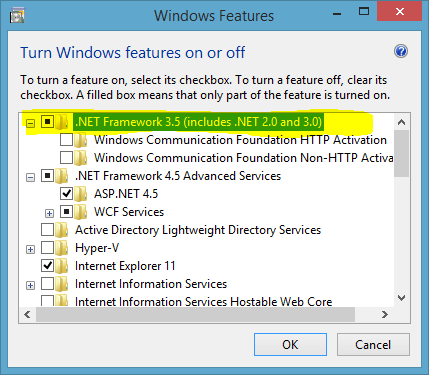Click the .NET Framework 3.5 folder icon
429x375 pixels.
click(x=62, y=122)
